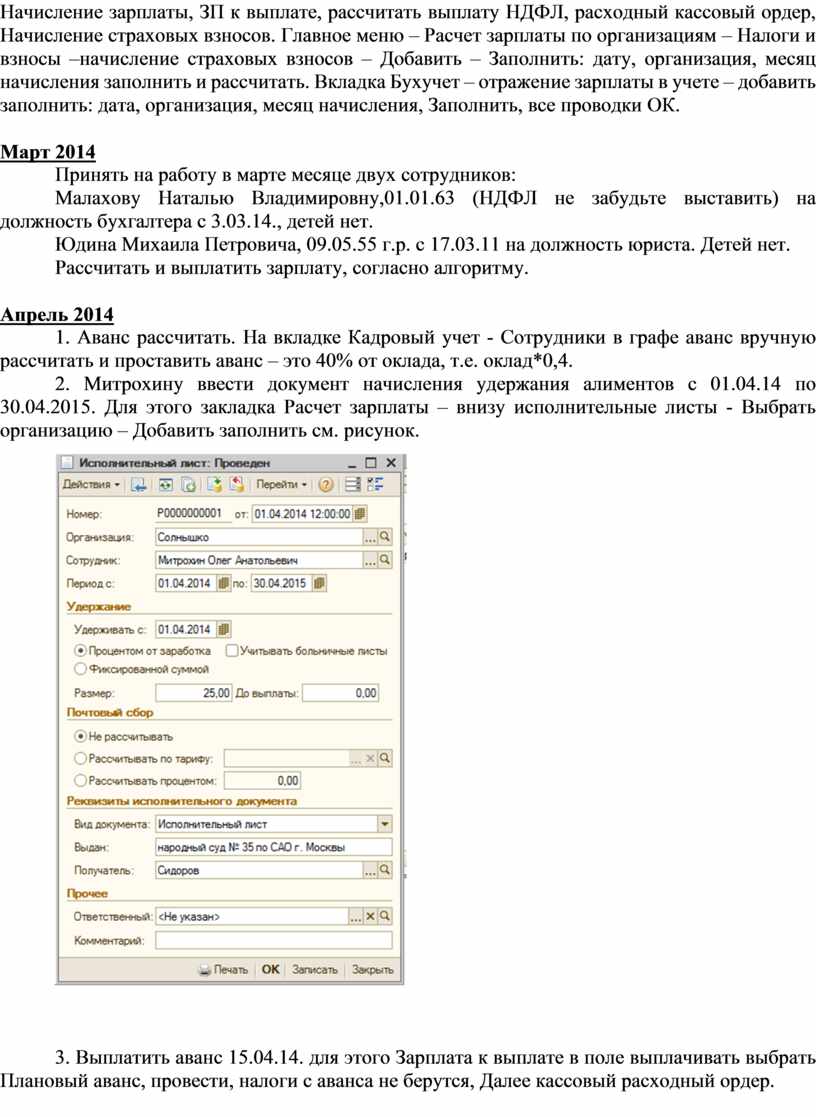Click the Получатель field containing Сидоров
The image size is (816, 1117).
point(259,871)
